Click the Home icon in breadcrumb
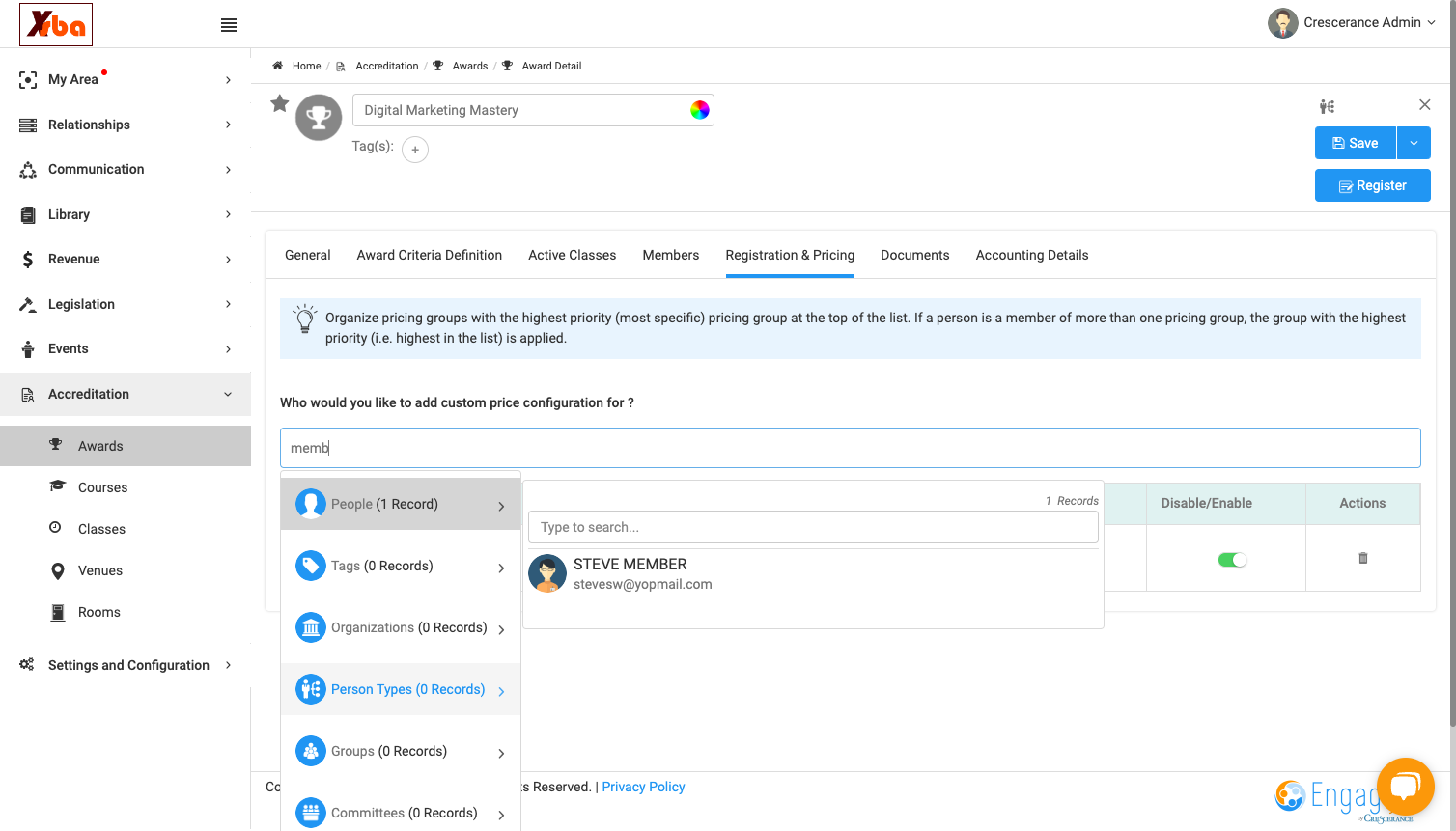Image resolution: width=1456 pixels, height=831 pixels. pos(278,66)
